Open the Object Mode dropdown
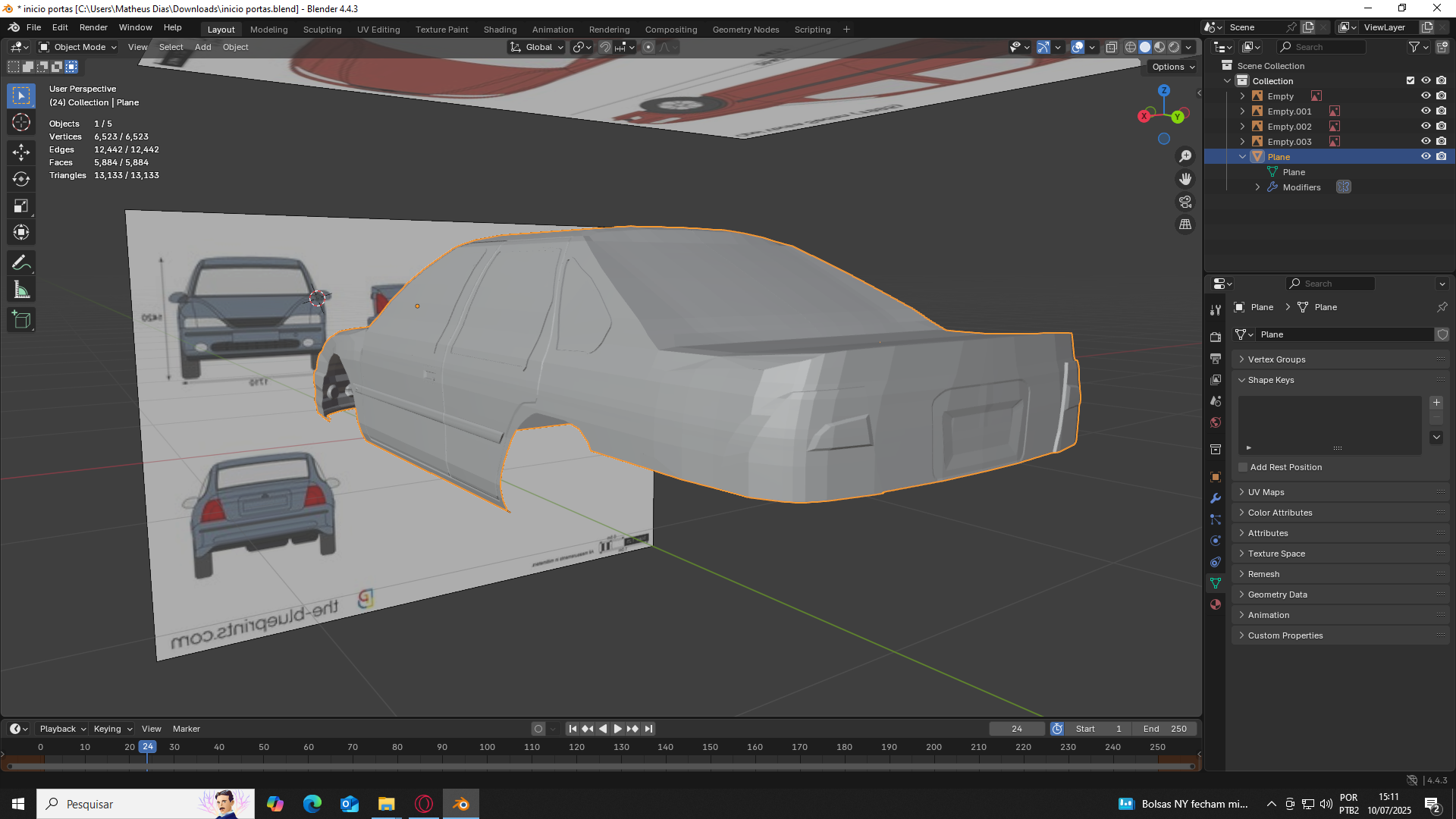Viewport: 1456px width, 819px height. coord(79,47)
